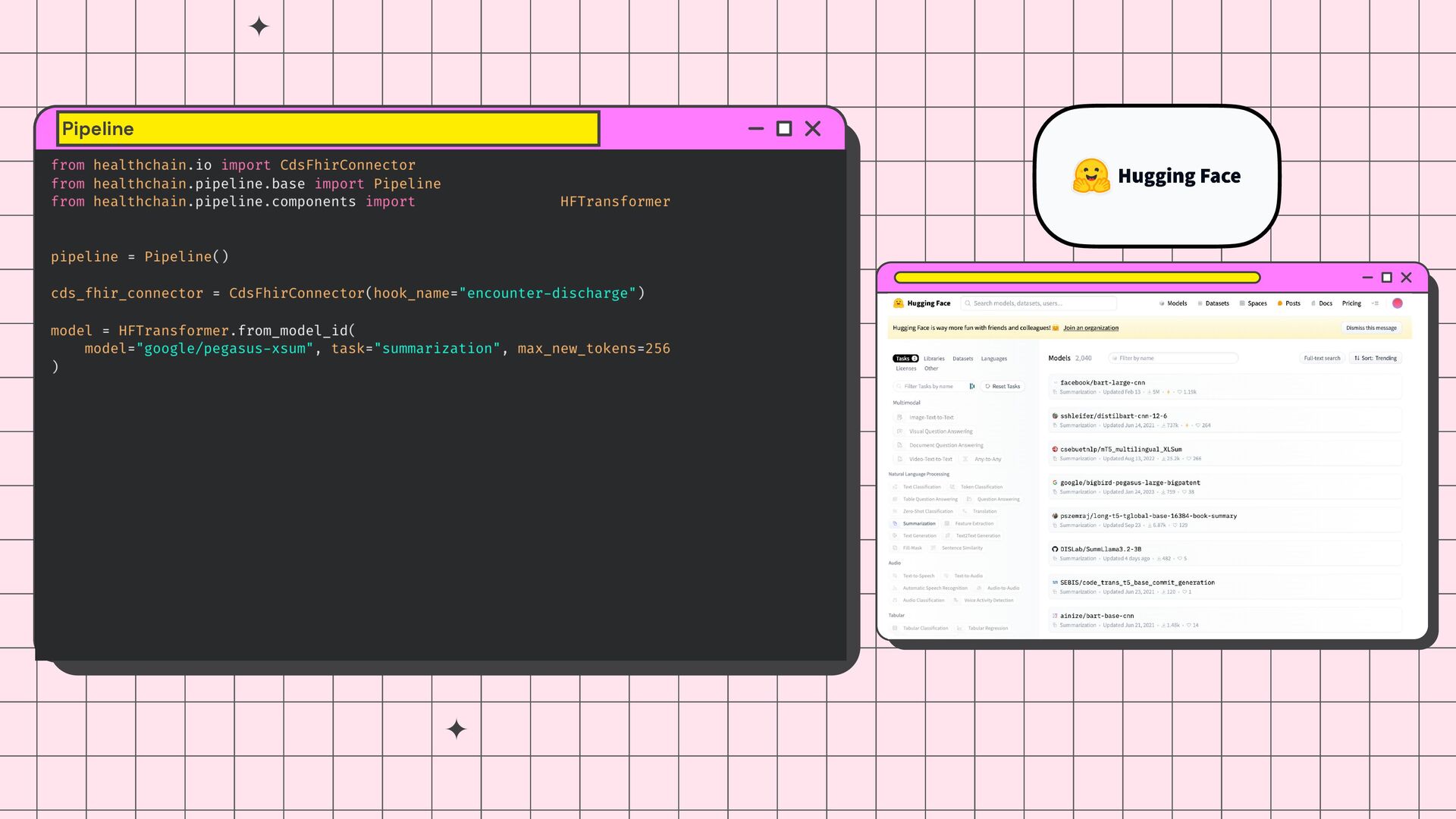Toggle the Sentence Similarity task filter
This screenshot has width=1456, height=819.
pos(956,548)
